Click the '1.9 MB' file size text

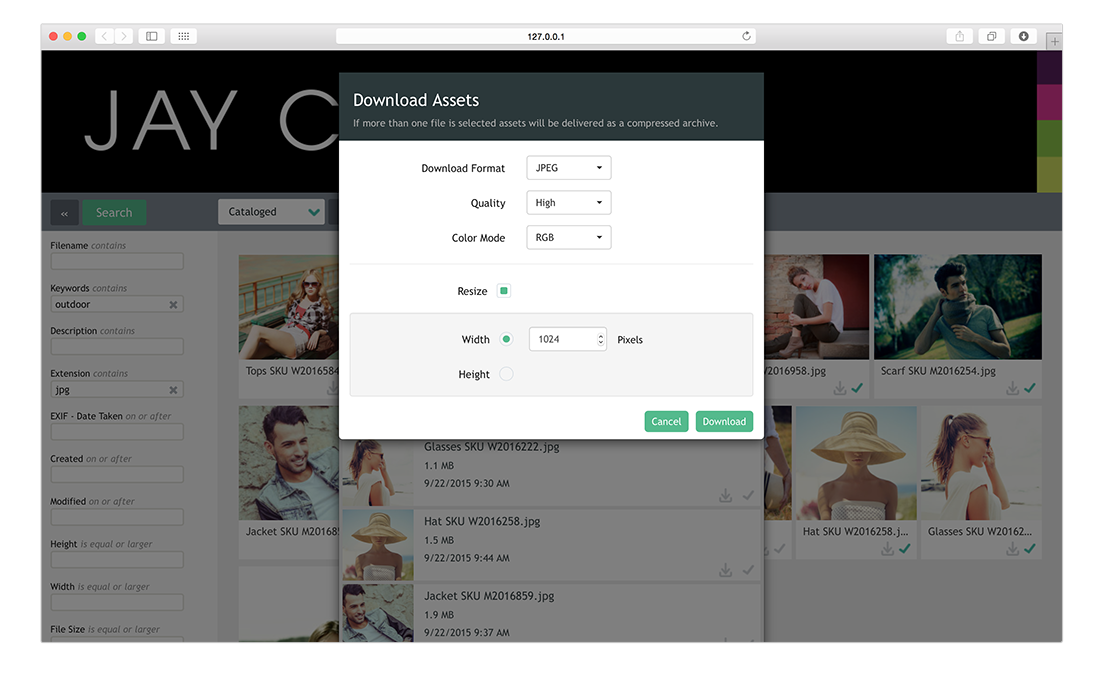click(x=439, y=615)
